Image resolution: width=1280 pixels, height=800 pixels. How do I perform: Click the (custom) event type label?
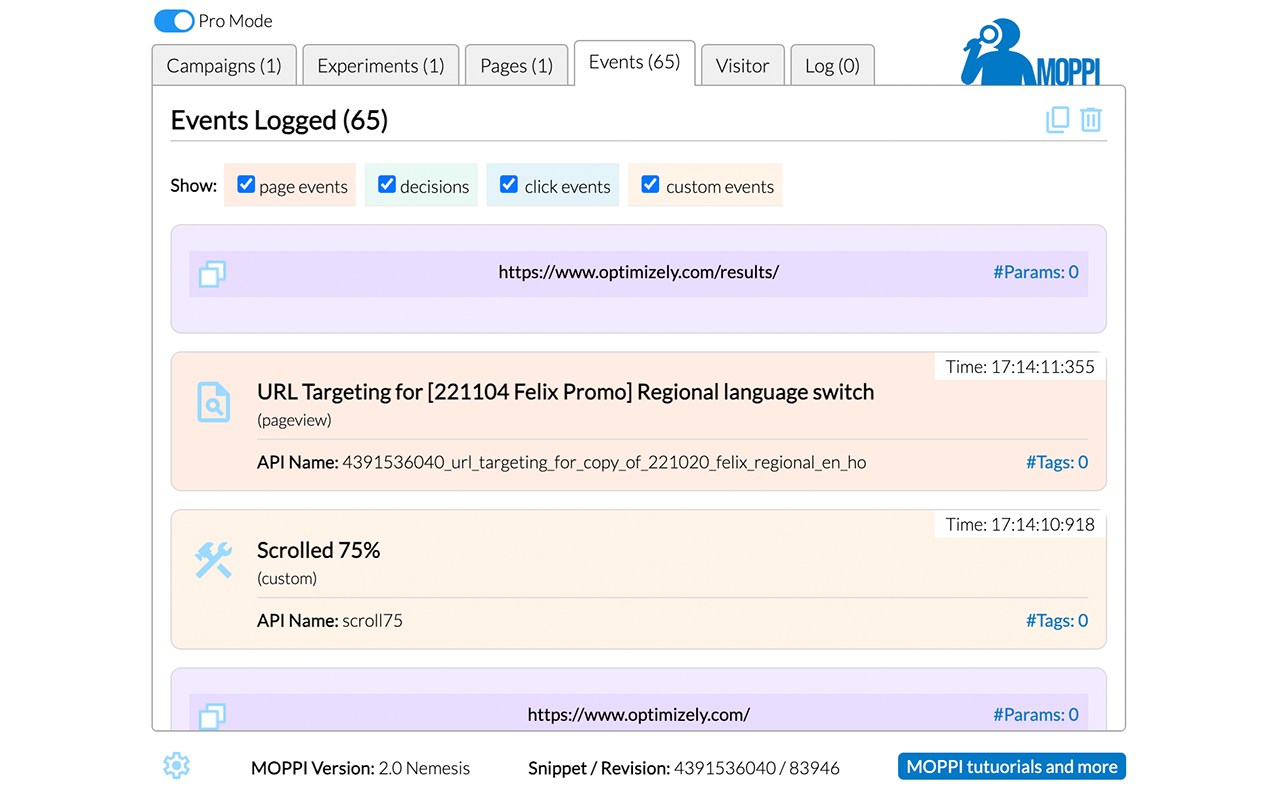(287, 578)
